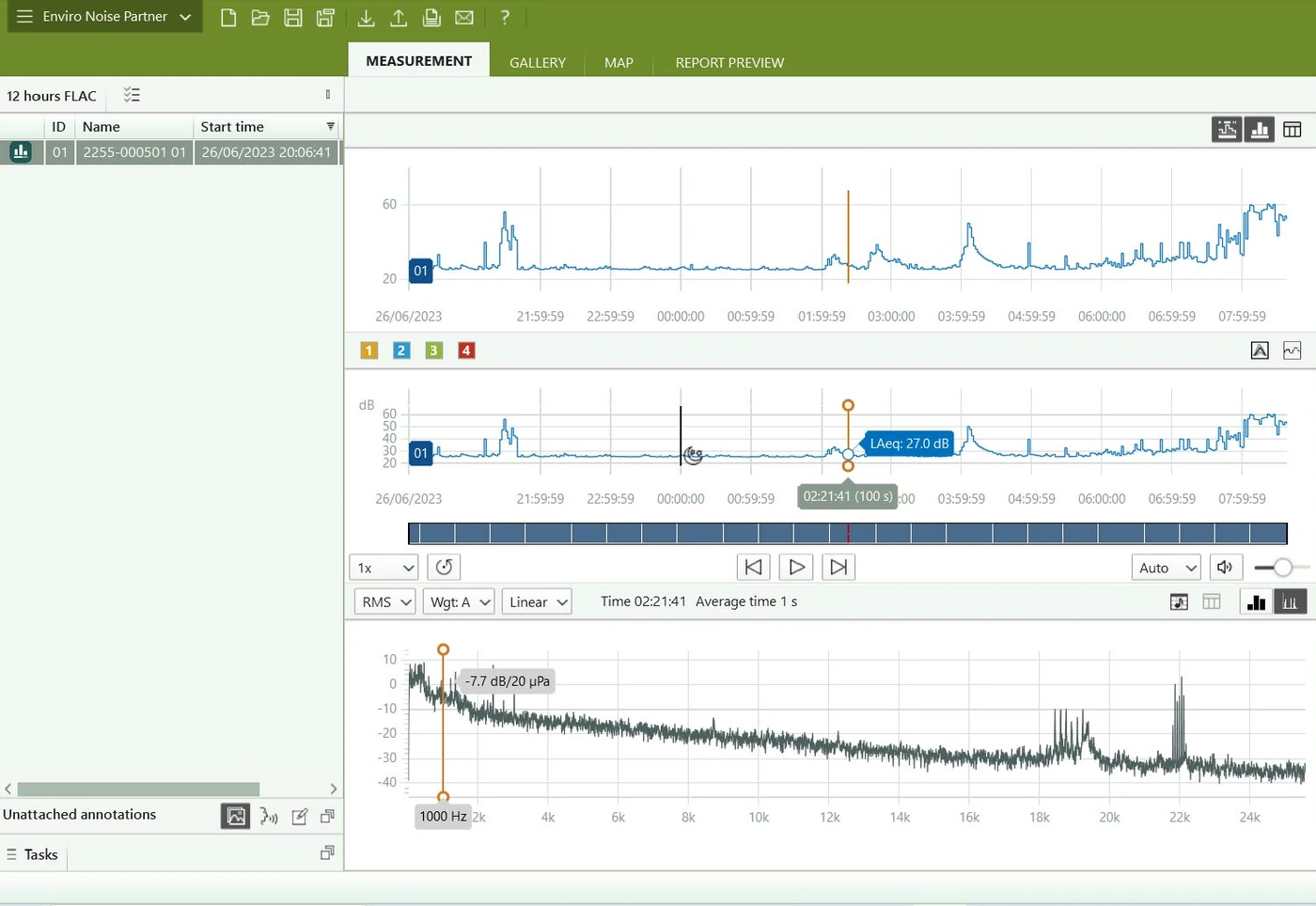The image size is (1316, 906).
Task: Open the Start time column filter
Action: tap(330, 126)
